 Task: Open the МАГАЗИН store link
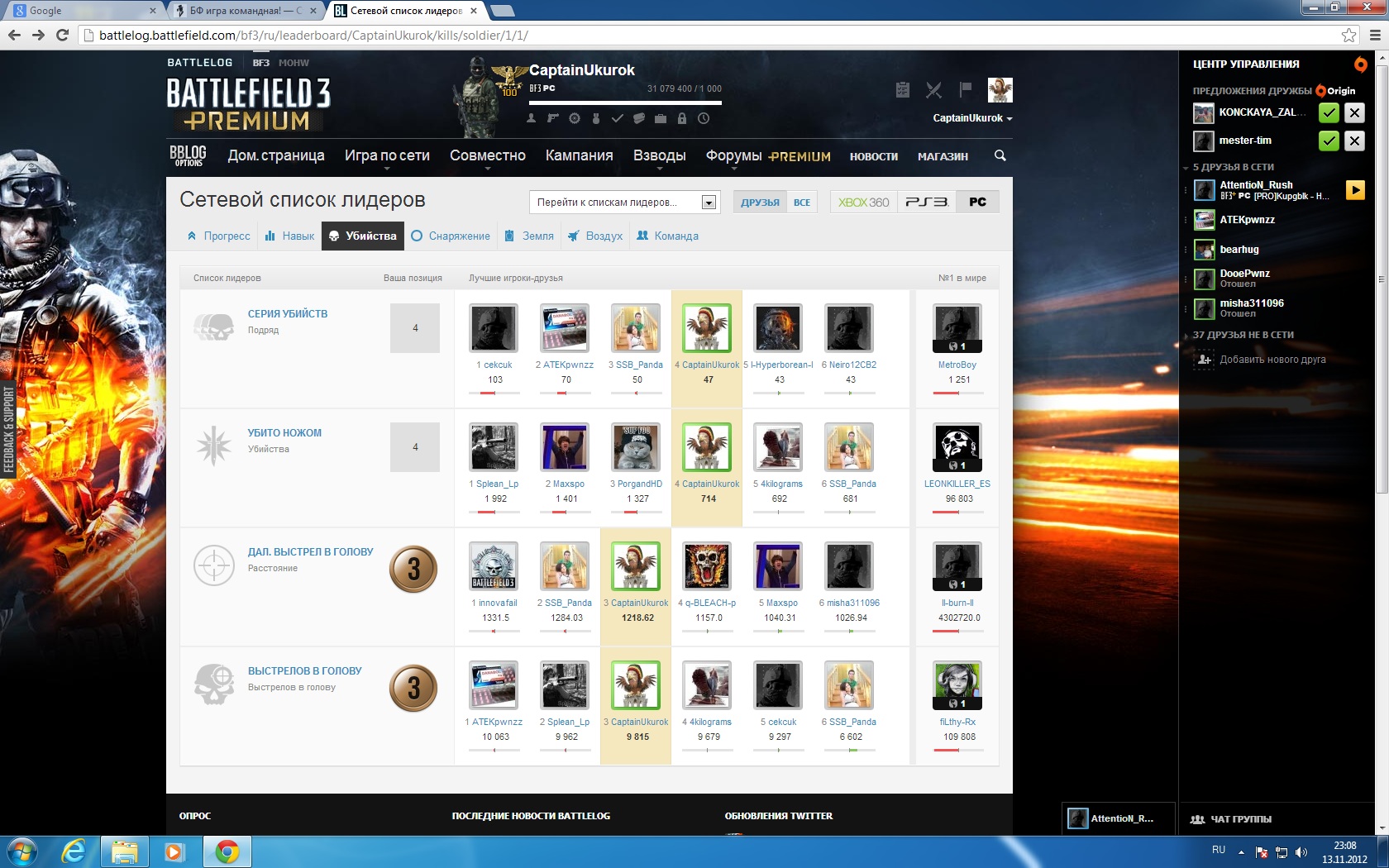tap(943, 156)
